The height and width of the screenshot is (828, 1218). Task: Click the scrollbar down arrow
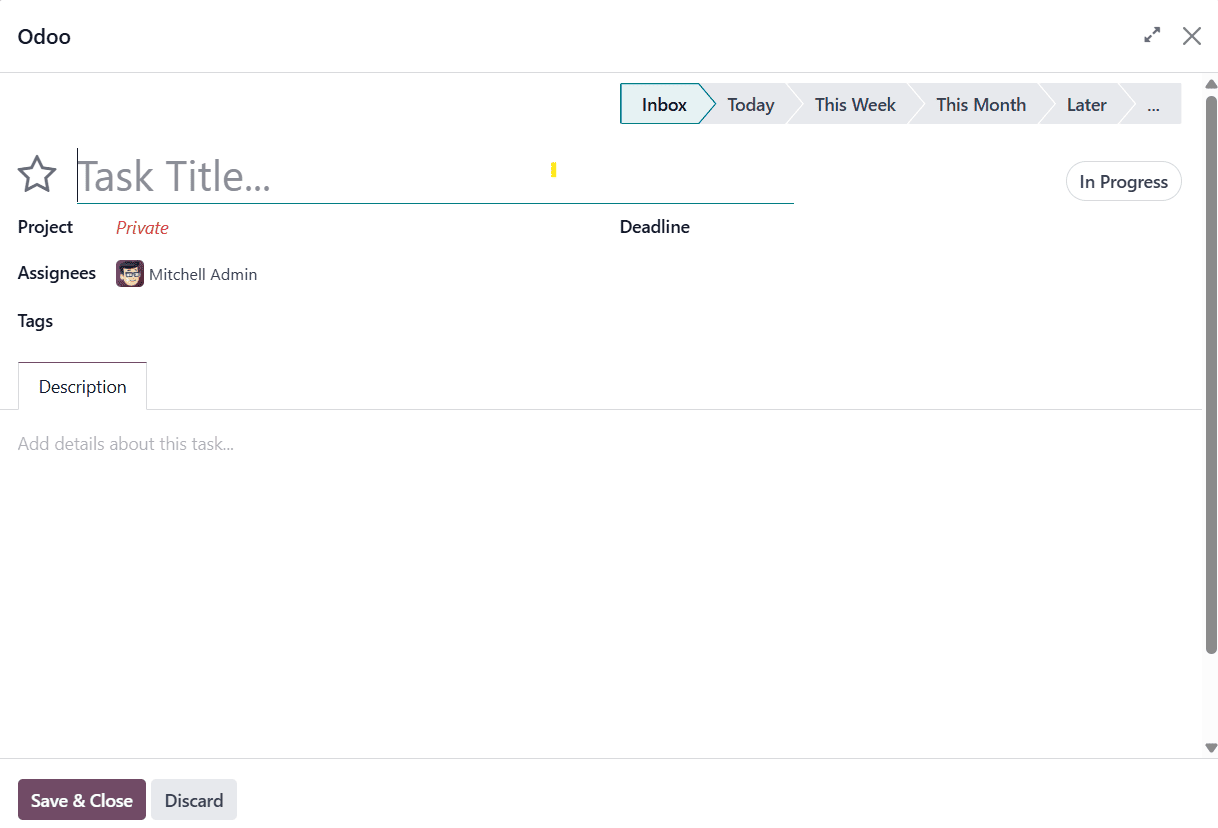coord(1211,747)
